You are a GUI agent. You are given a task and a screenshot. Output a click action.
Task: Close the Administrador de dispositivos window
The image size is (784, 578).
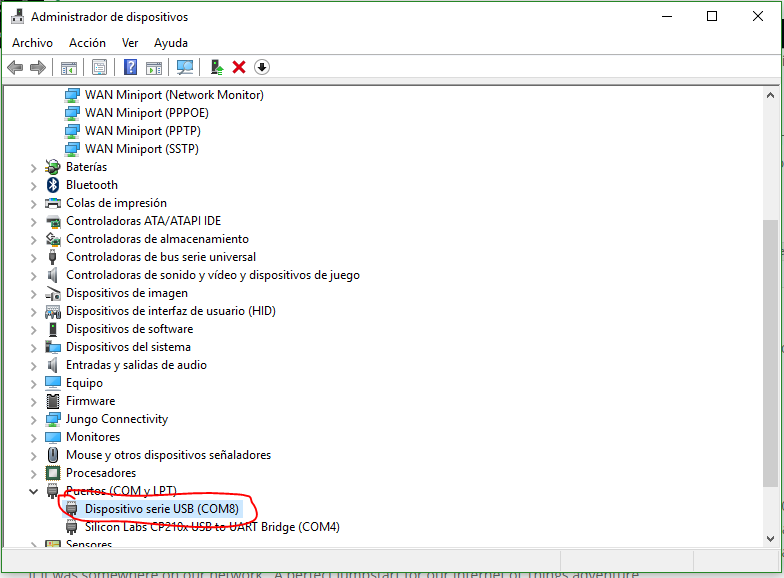point(758,16)
